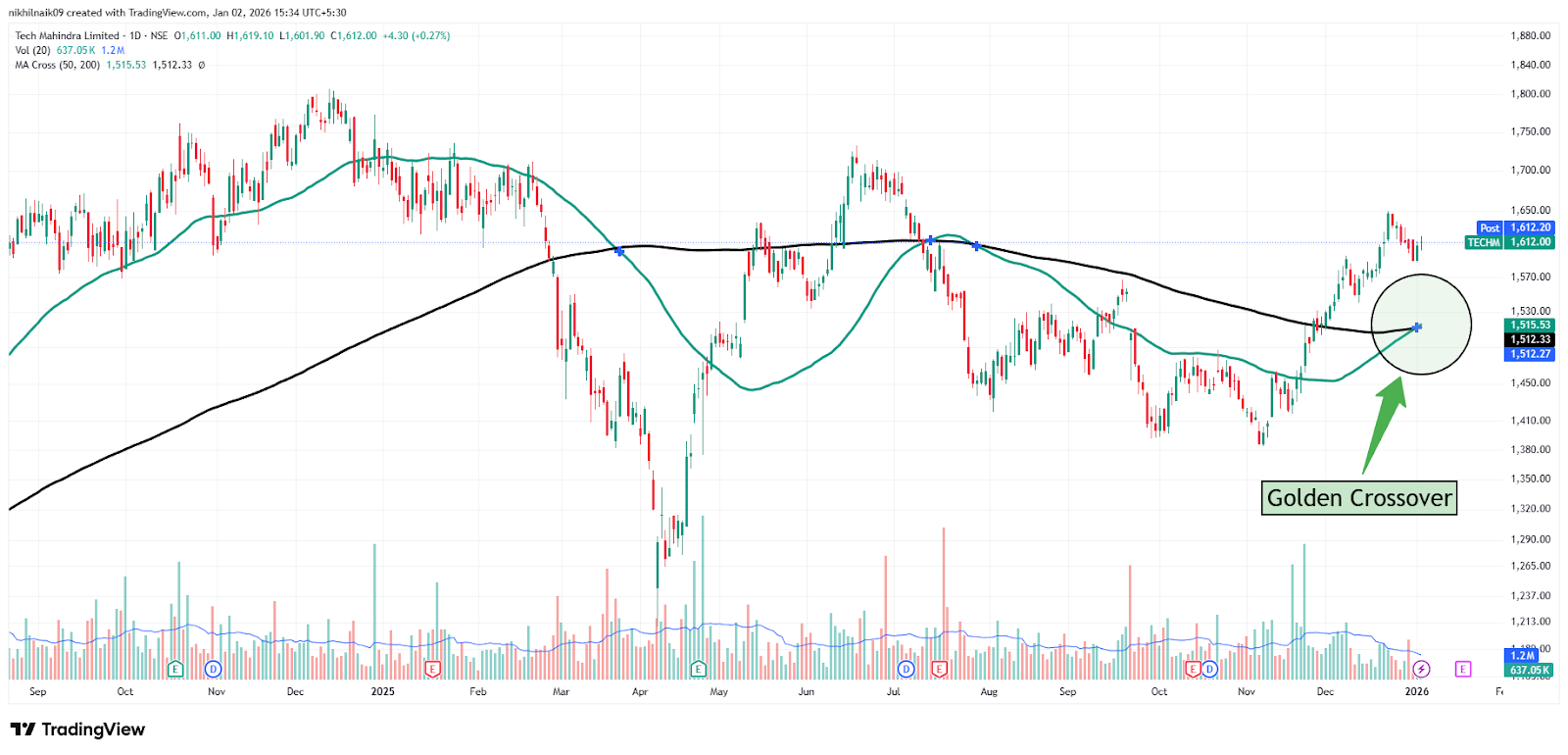Image resolution: width=1568 pixels, height=755 pixels.
Task: Open the red E earnings marker before Feb 2025
Action: click(x=432, y=669)
